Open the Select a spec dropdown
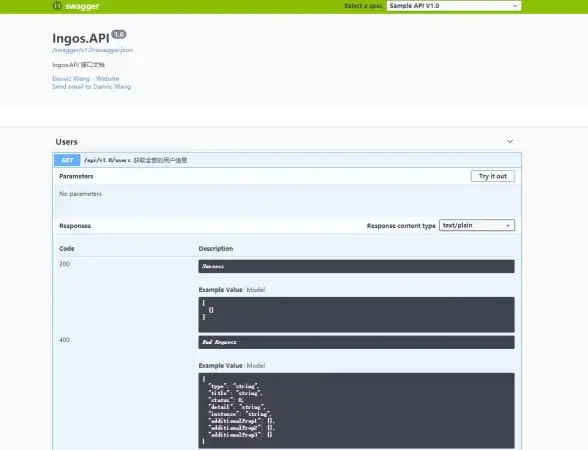 (x=454, y=6)
